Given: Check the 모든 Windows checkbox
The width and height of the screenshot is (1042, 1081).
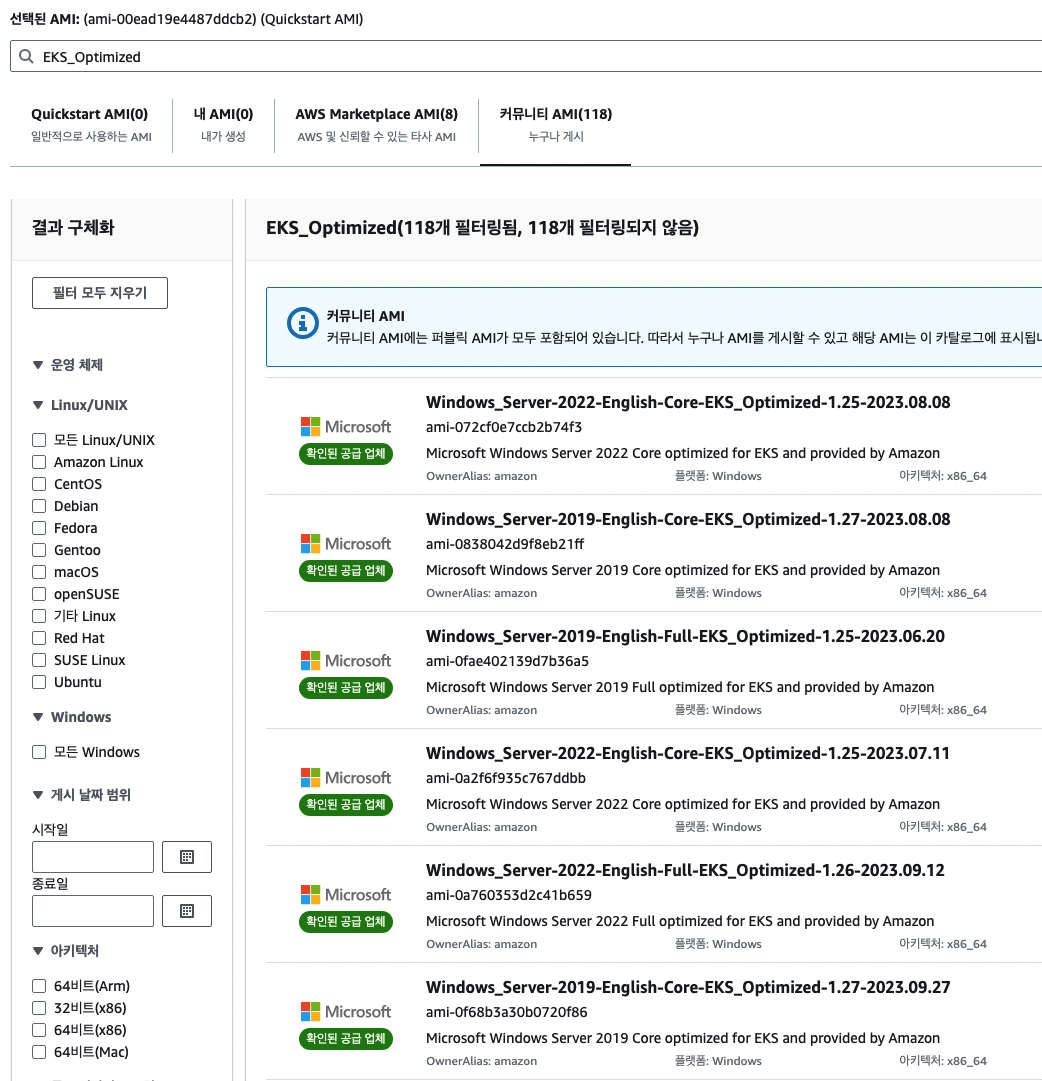Looking at the screenshot, I should (39, 752).
